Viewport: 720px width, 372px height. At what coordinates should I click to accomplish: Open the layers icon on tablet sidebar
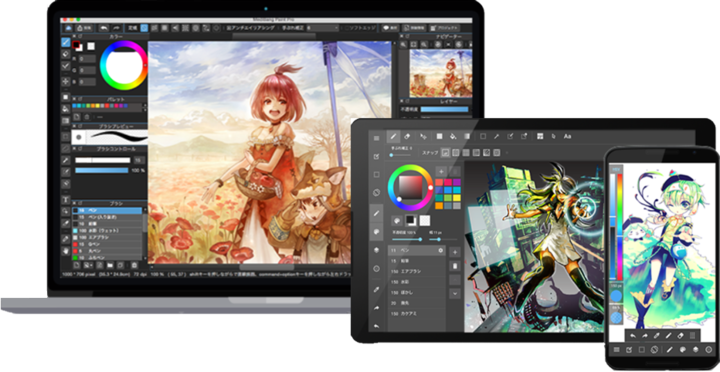pyautogui.click(x=377, y=250)
